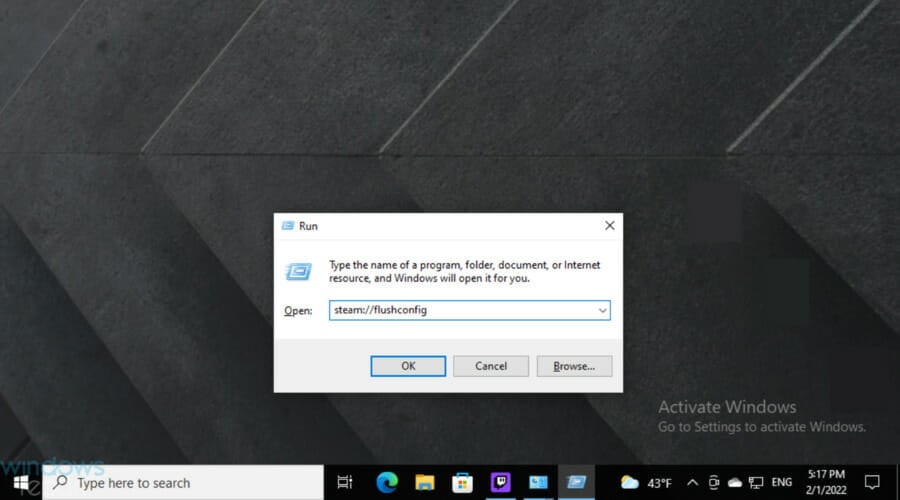Screen dimensions: 900x500
Task: Open the weather widget showing 43°F
Action: (x=646, y=483)
